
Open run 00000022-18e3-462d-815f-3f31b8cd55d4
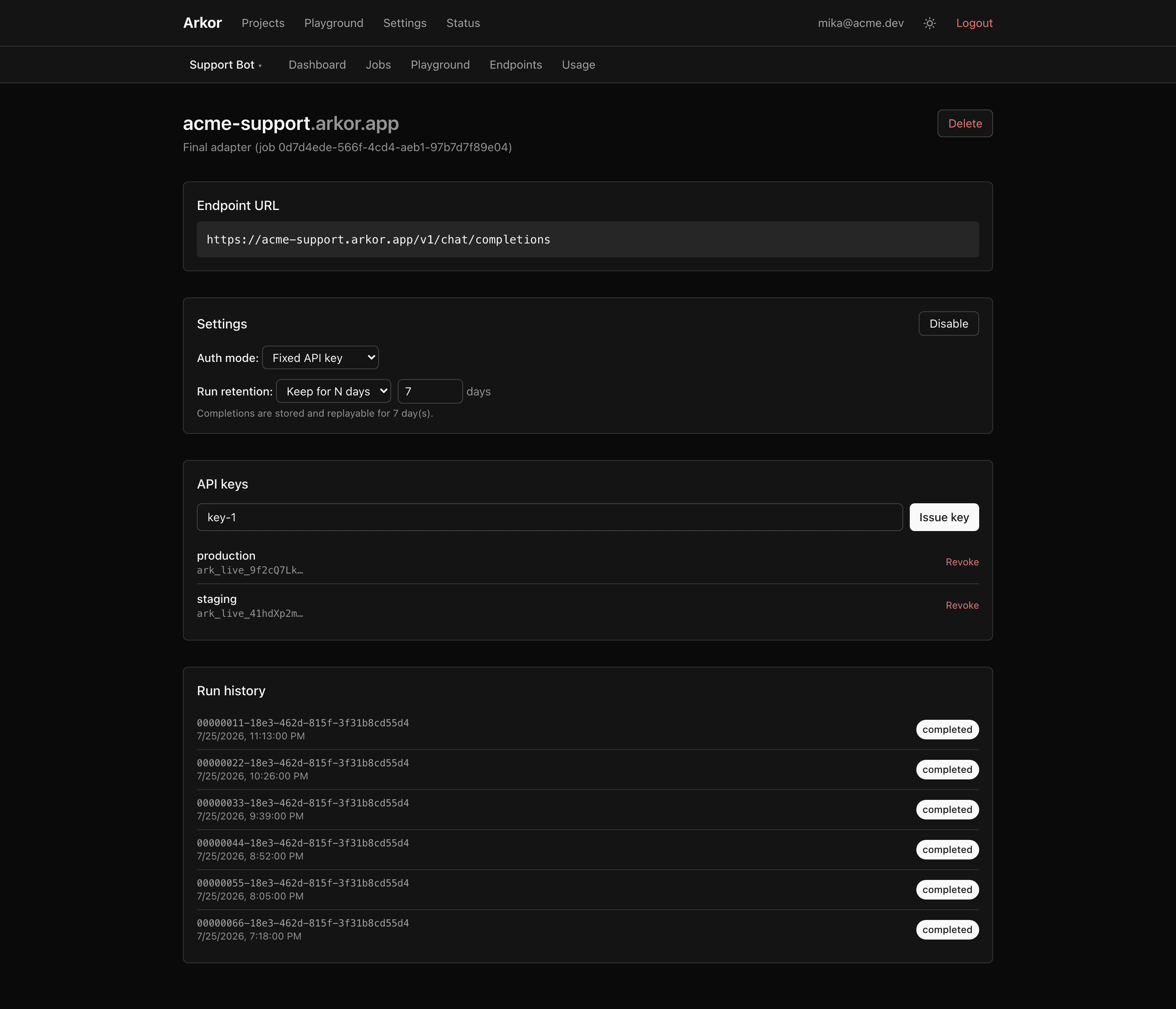point(588,769)
